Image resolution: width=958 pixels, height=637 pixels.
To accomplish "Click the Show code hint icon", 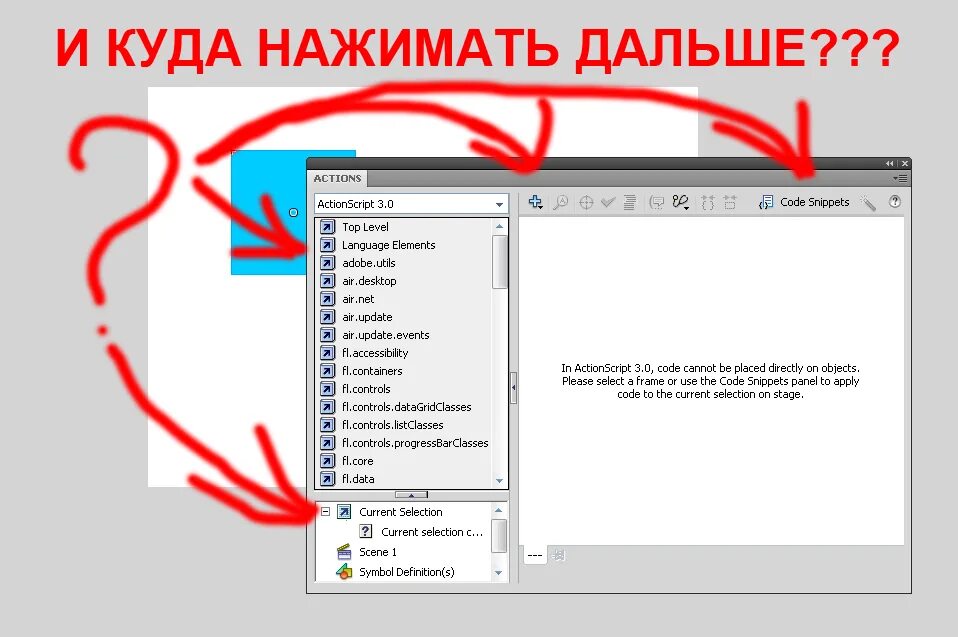I will click(x=656, y=202).
